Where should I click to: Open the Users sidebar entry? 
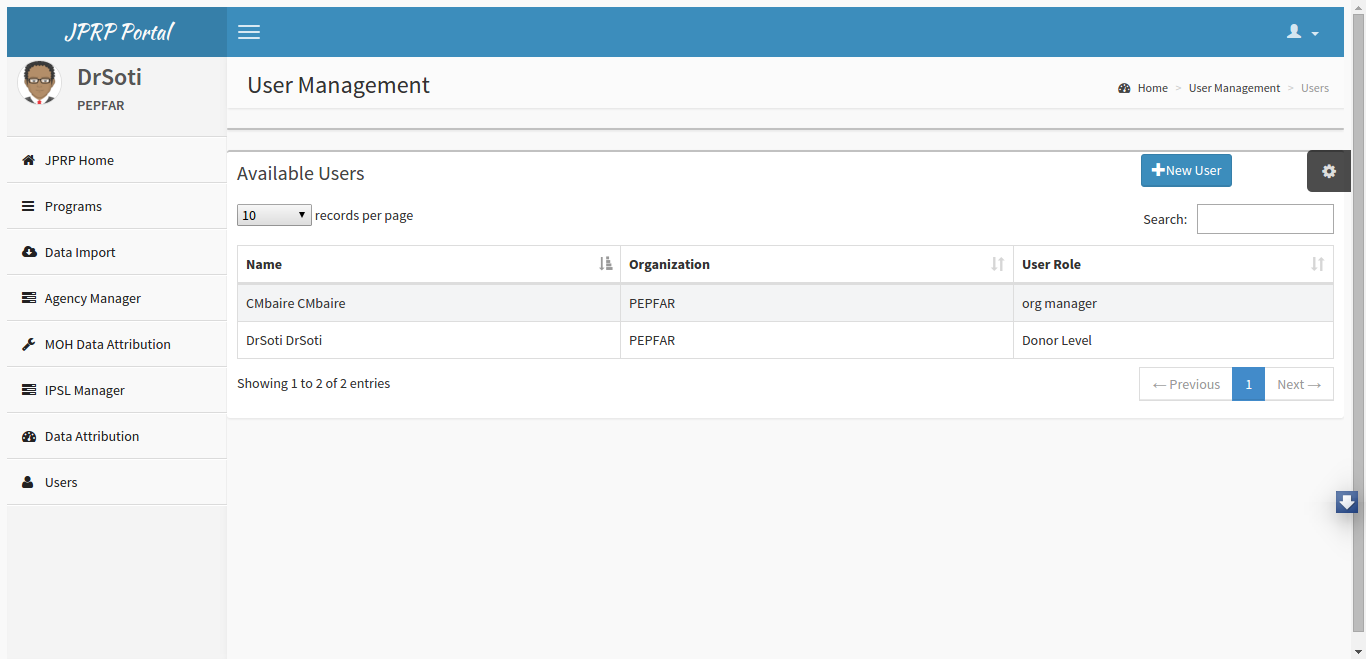tap(117, 482)
